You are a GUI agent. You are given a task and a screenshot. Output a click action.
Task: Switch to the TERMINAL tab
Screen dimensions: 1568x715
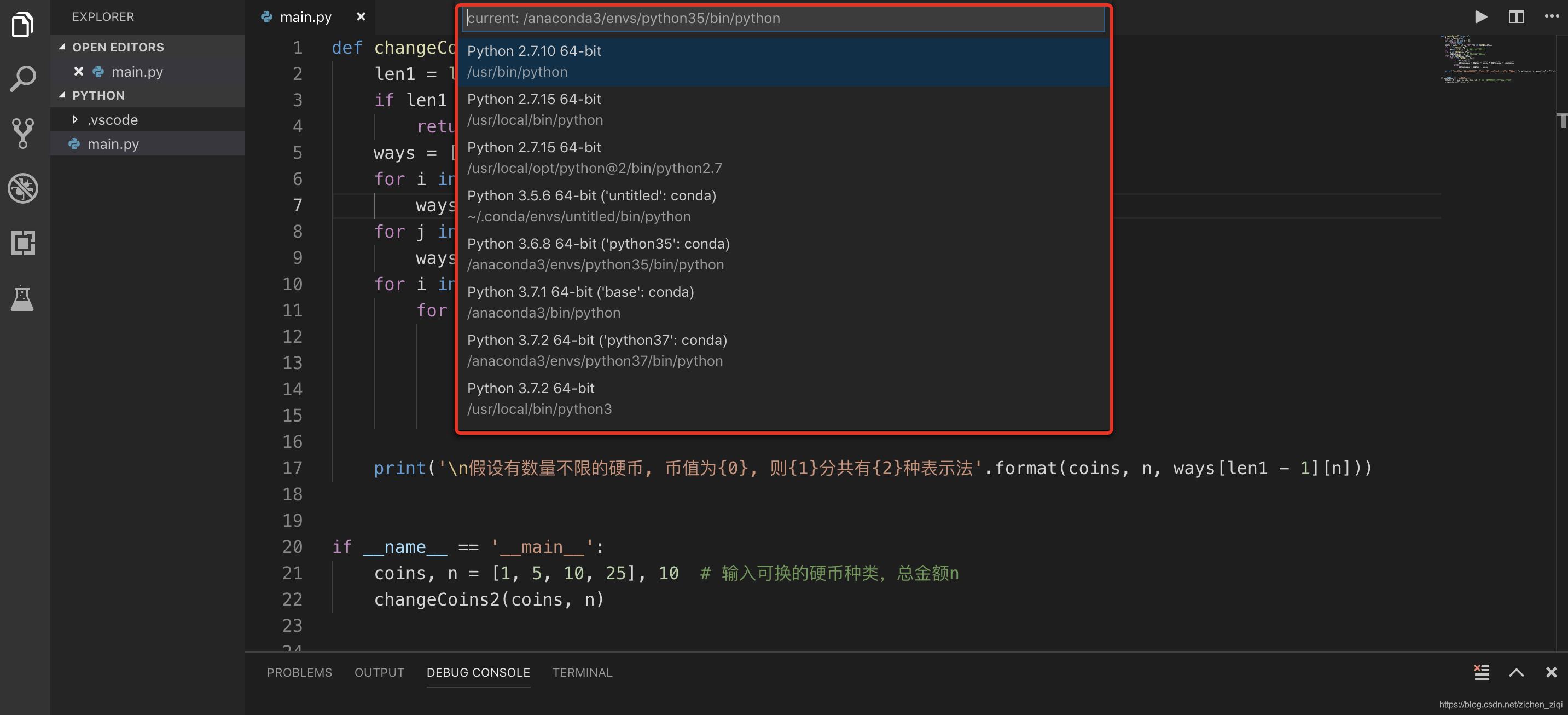tap(582, 672)
